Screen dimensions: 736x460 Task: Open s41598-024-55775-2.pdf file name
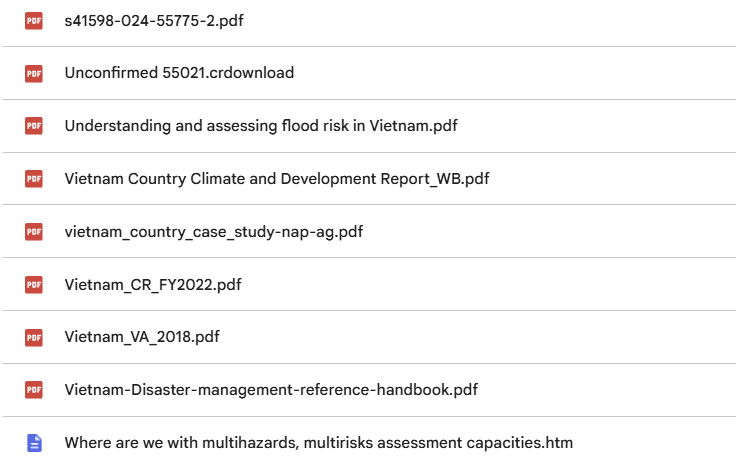click(154, 21)
